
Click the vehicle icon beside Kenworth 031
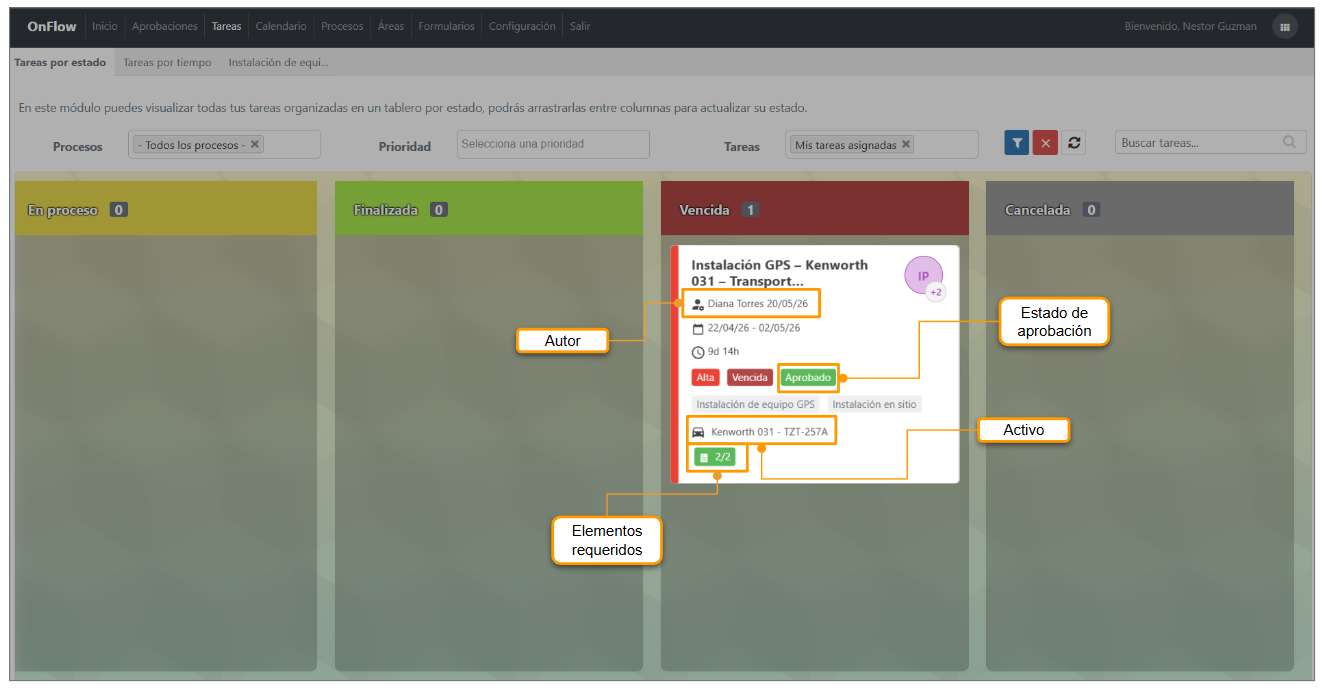[x=699, y=432]
